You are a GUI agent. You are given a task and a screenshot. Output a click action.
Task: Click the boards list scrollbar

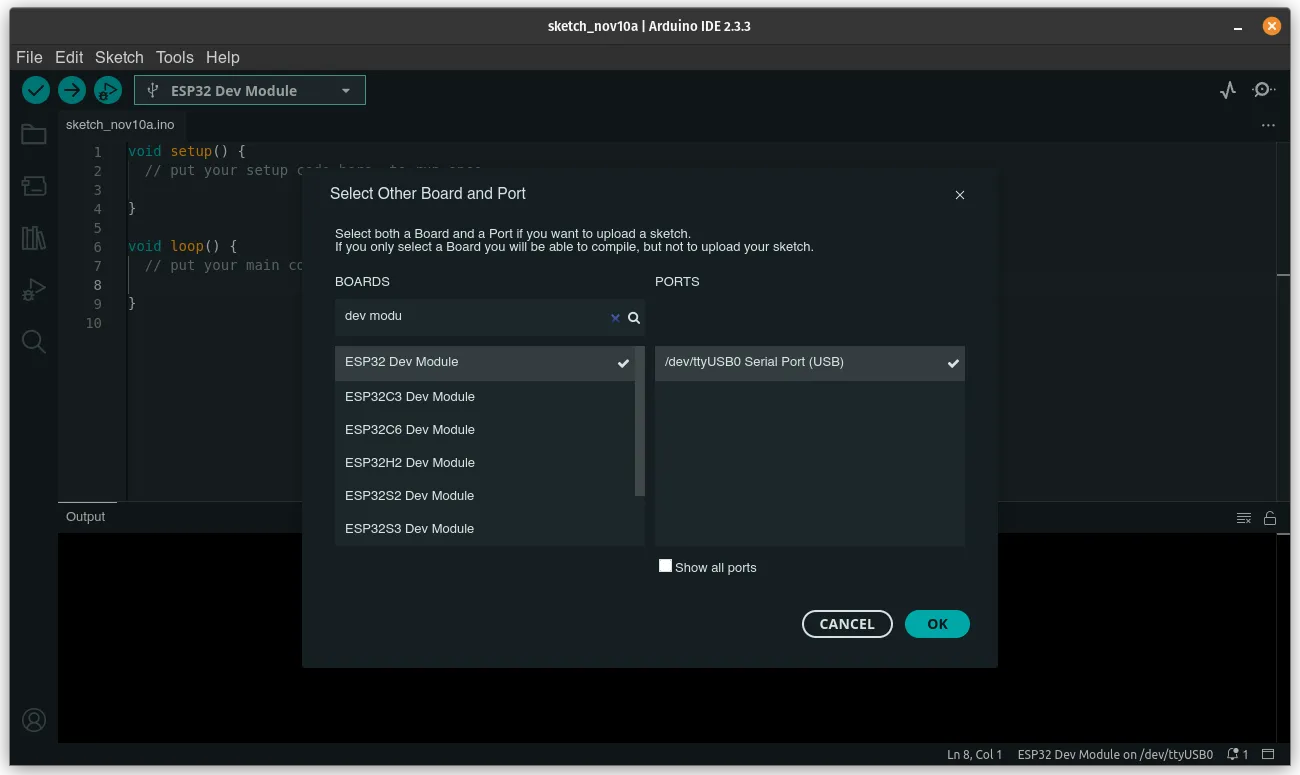(640, 421)
